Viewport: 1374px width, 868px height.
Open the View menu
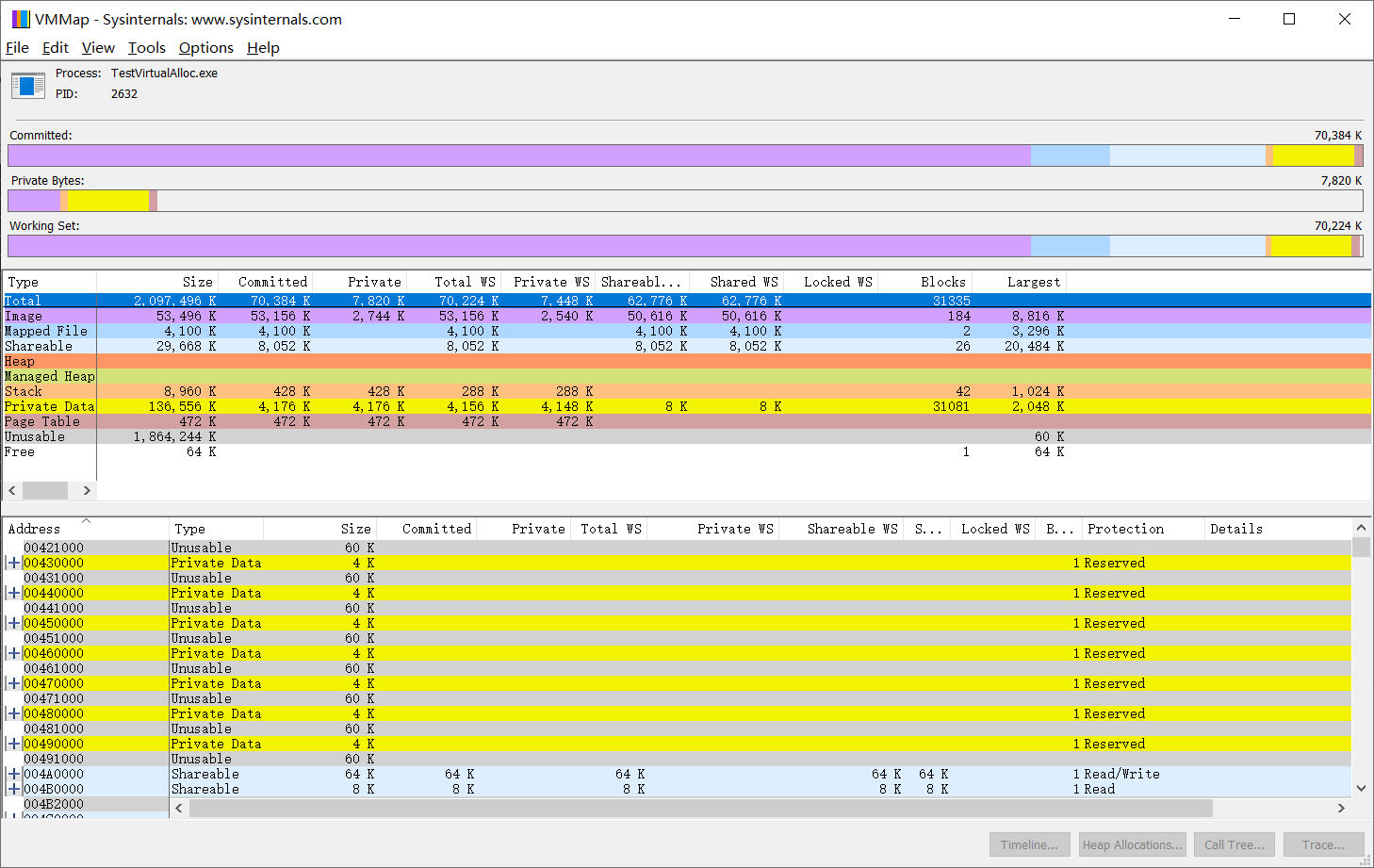pos(98,48)
